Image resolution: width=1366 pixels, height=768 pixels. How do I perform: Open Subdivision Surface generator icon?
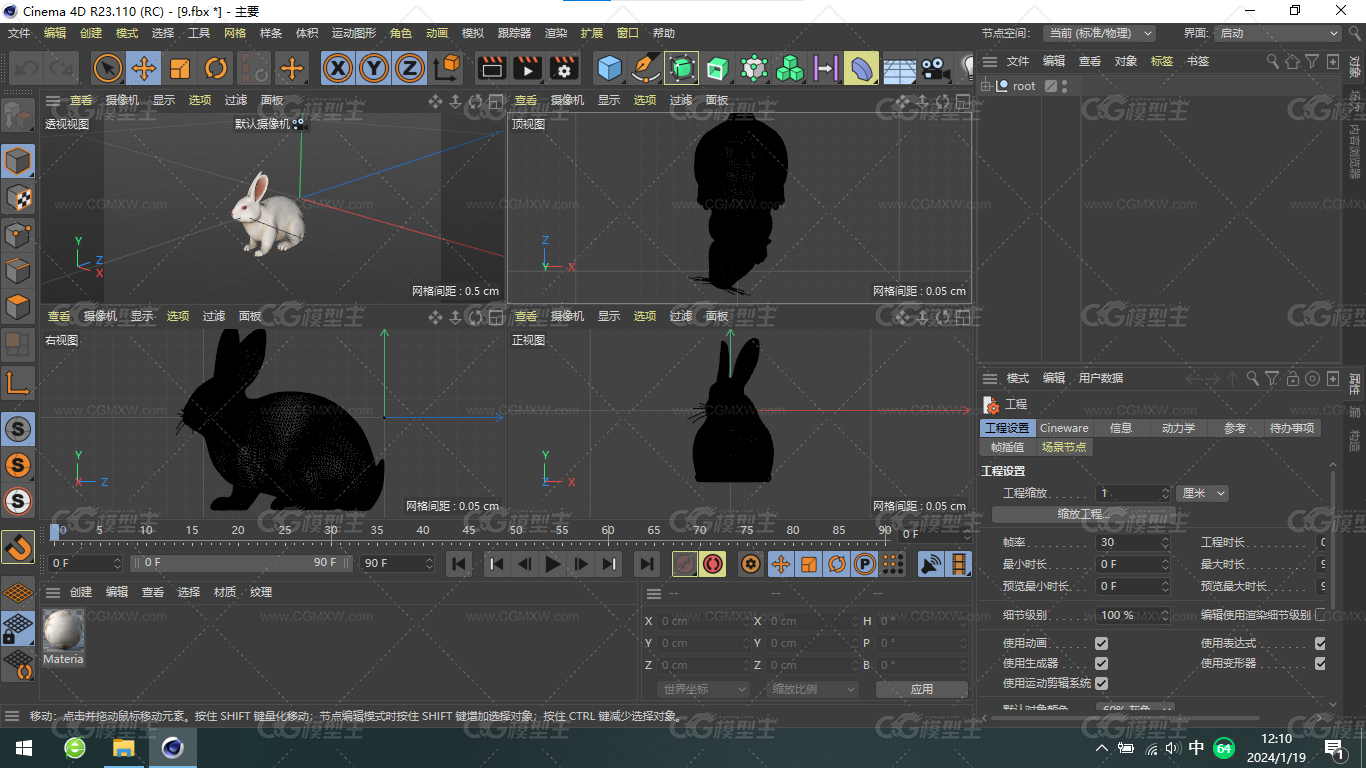681,68
